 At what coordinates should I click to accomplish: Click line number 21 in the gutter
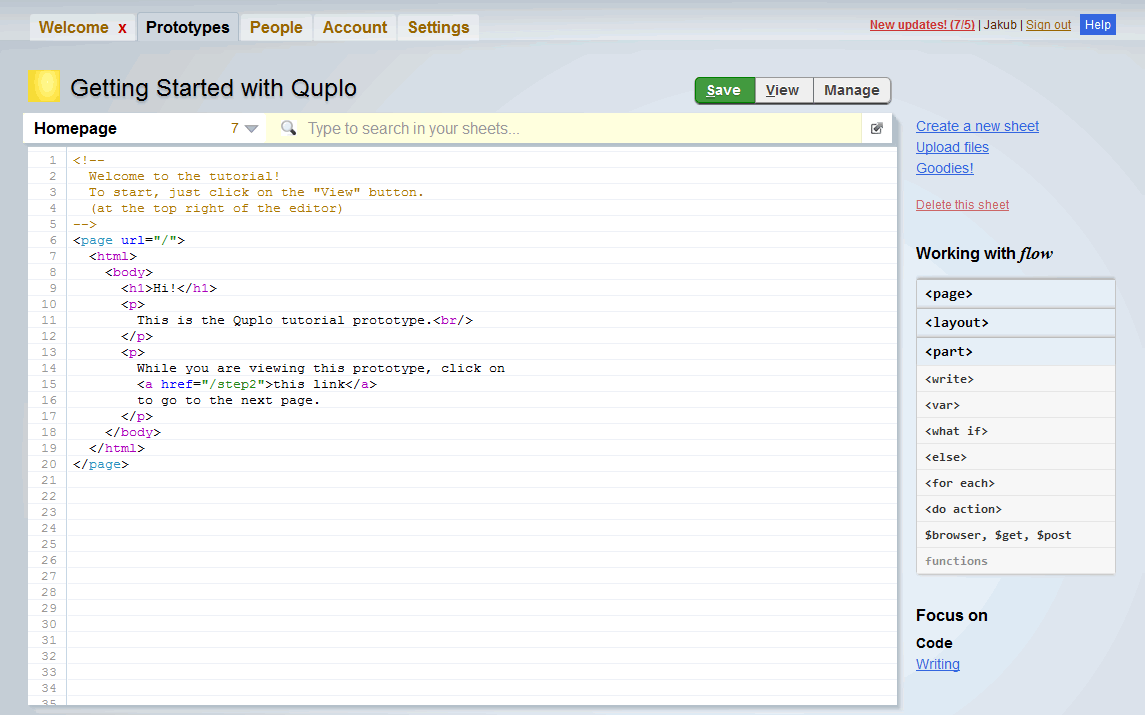(48, 481)
